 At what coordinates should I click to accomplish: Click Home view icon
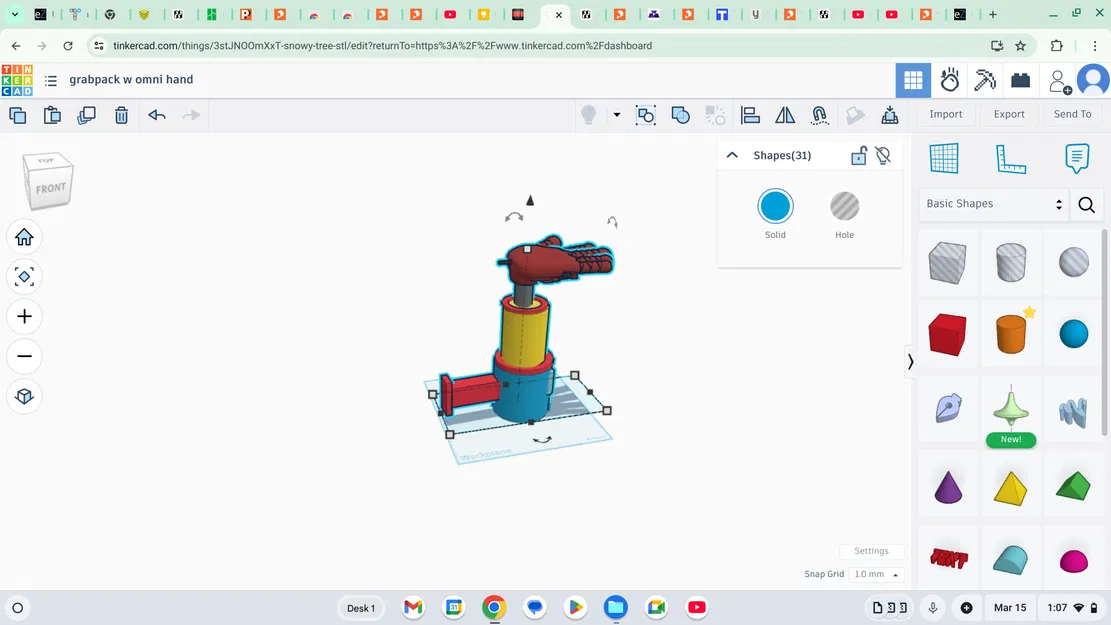point(25,237)
